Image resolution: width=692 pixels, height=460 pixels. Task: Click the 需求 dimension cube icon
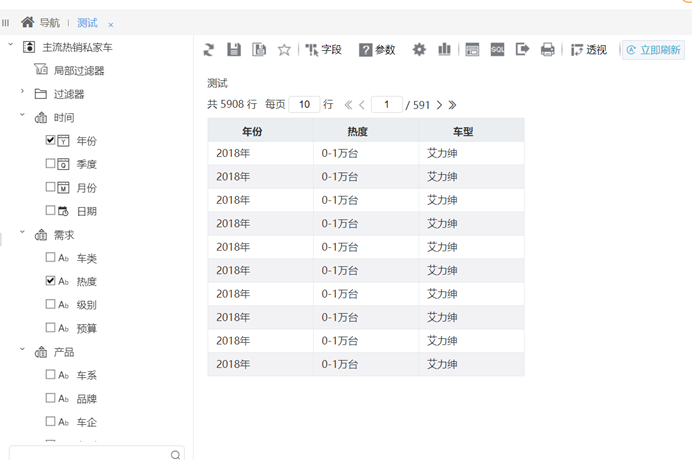41,235
